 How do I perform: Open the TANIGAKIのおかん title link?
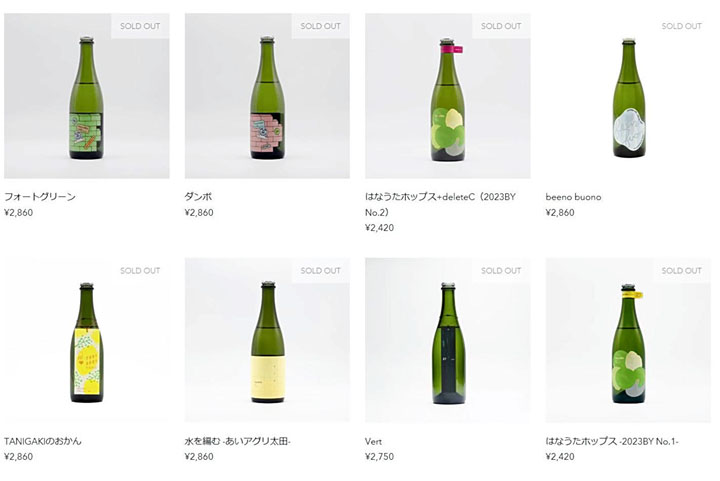43,441
